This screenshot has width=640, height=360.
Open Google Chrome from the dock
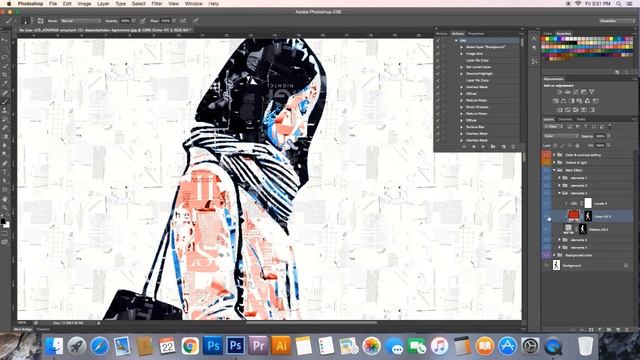(x=190, y=346)
